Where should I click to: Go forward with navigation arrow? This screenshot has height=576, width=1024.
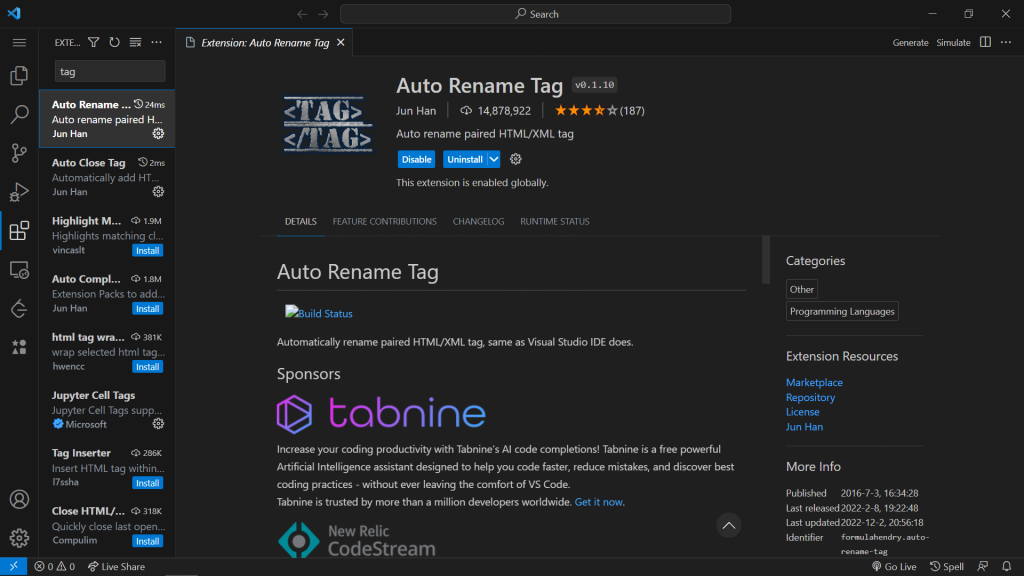(x=323, y=14)
